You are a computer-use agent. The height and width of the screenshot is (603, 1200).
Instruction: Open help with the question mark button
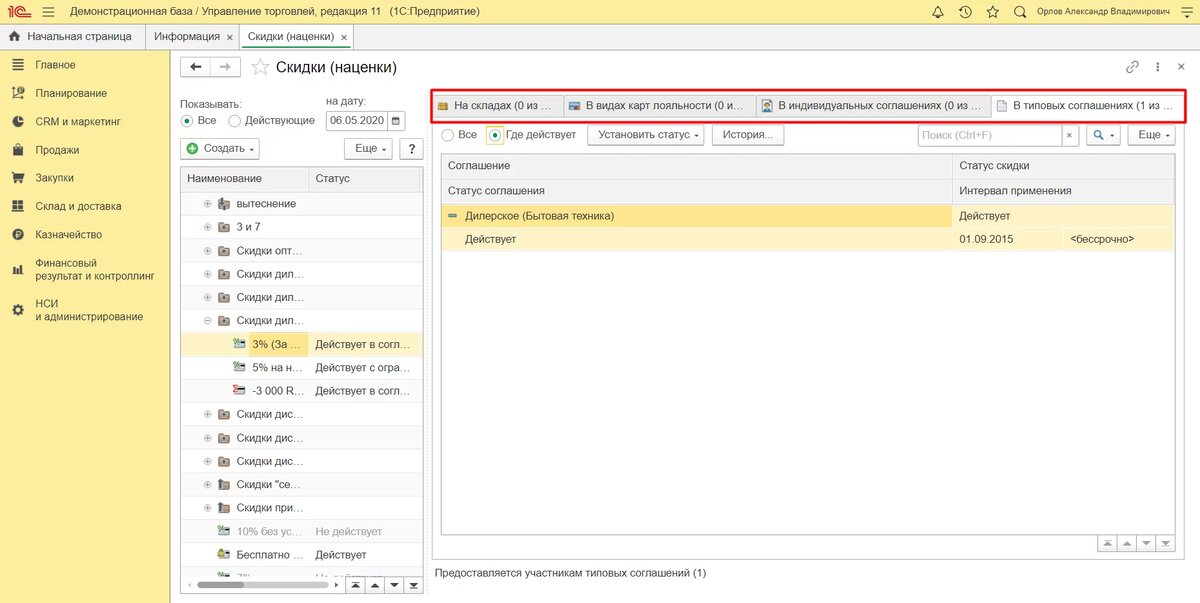click(x=410, y=148)
